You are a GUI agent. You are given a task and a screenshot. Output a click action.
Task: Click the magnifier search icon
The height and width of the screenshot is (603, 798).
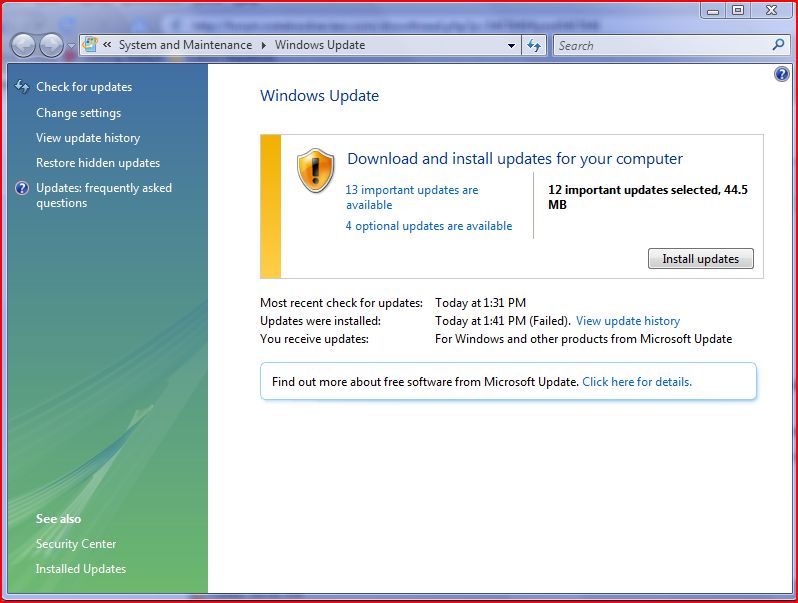pos(778,45)
